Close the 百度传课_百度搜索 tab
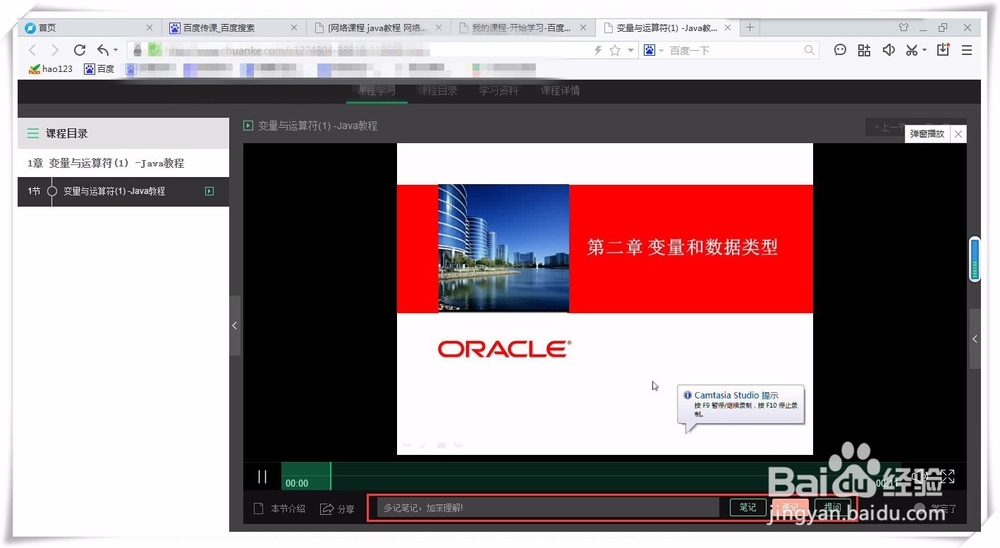This screenshot has width=1000, height=548. coord(293,27)
